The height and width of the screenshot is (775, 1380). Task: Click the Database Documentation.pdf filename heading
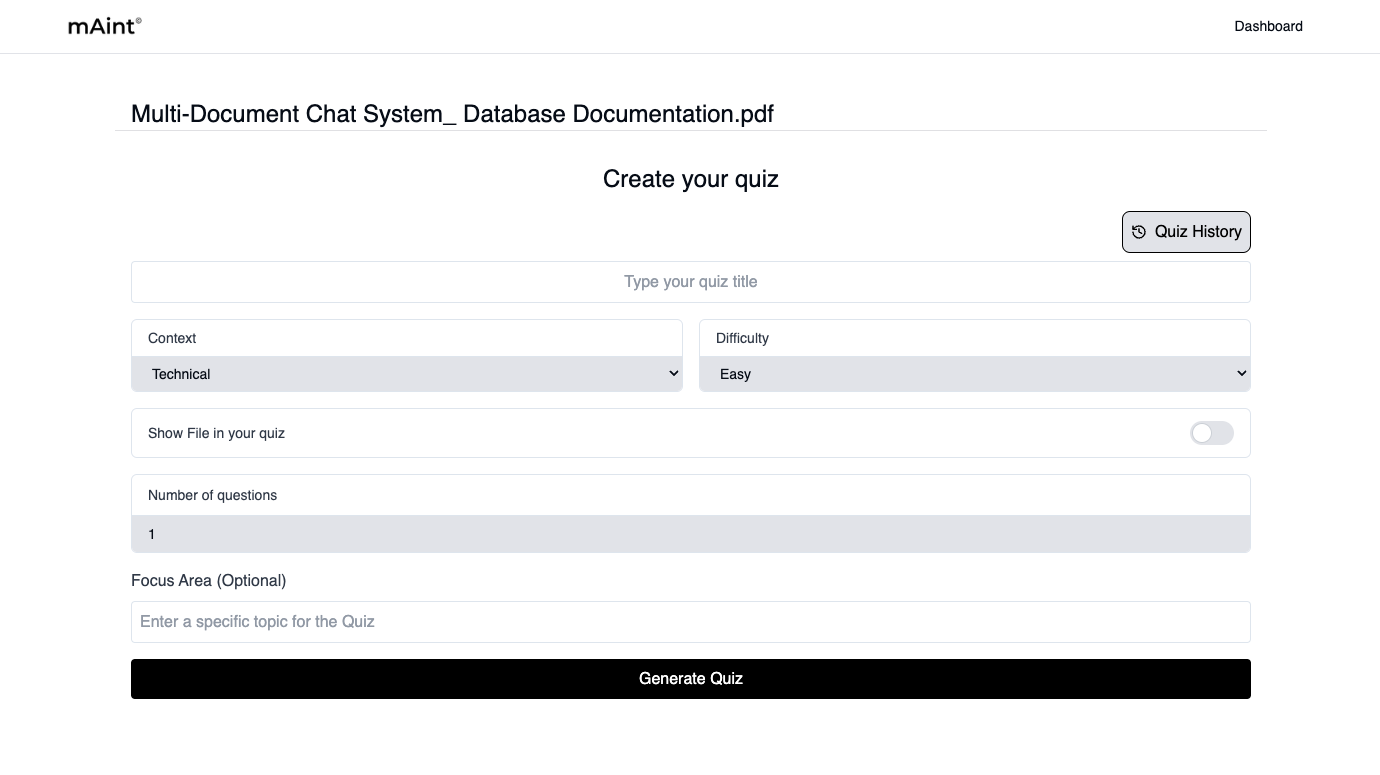point(451,114)
